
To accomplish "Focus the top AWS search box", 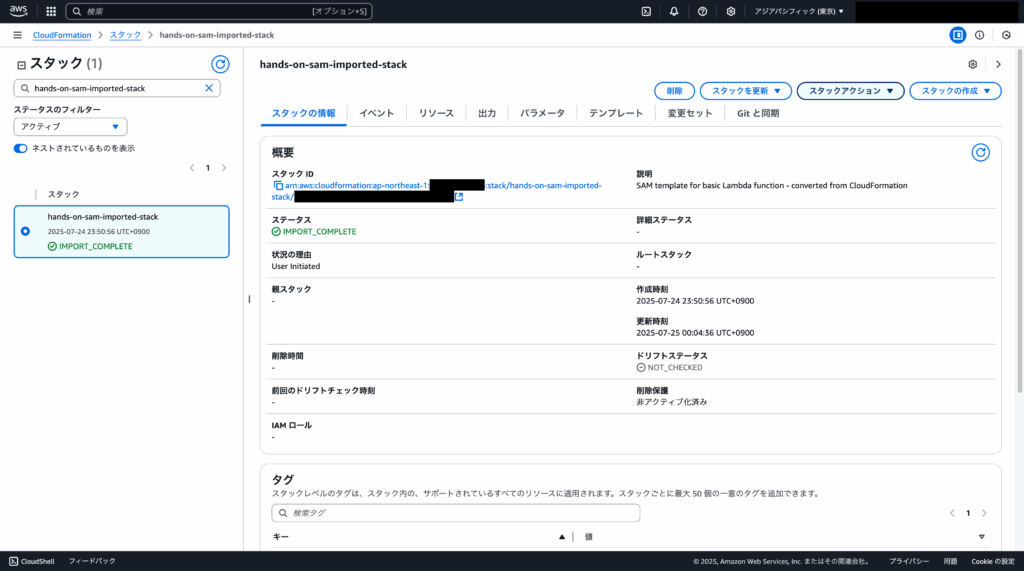I will 219,11.
